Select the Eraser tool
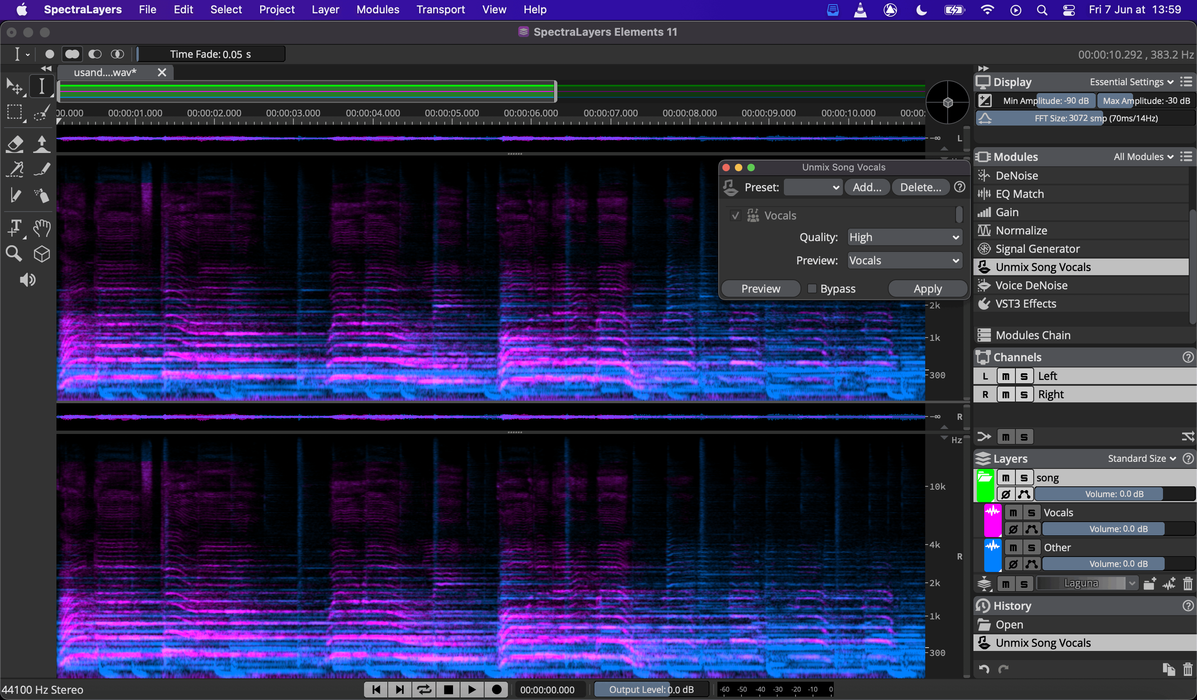 (15, 144)
